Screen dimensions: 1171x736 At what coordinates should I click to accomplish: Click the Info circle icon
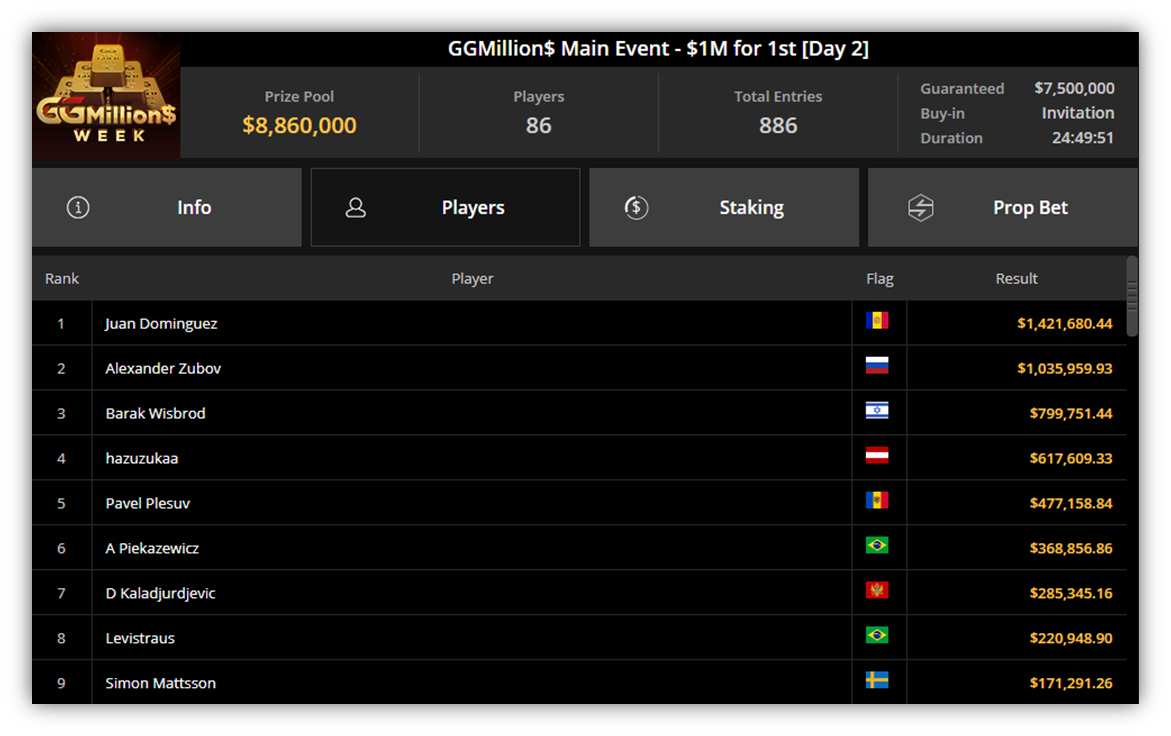(x=78, y=208)
